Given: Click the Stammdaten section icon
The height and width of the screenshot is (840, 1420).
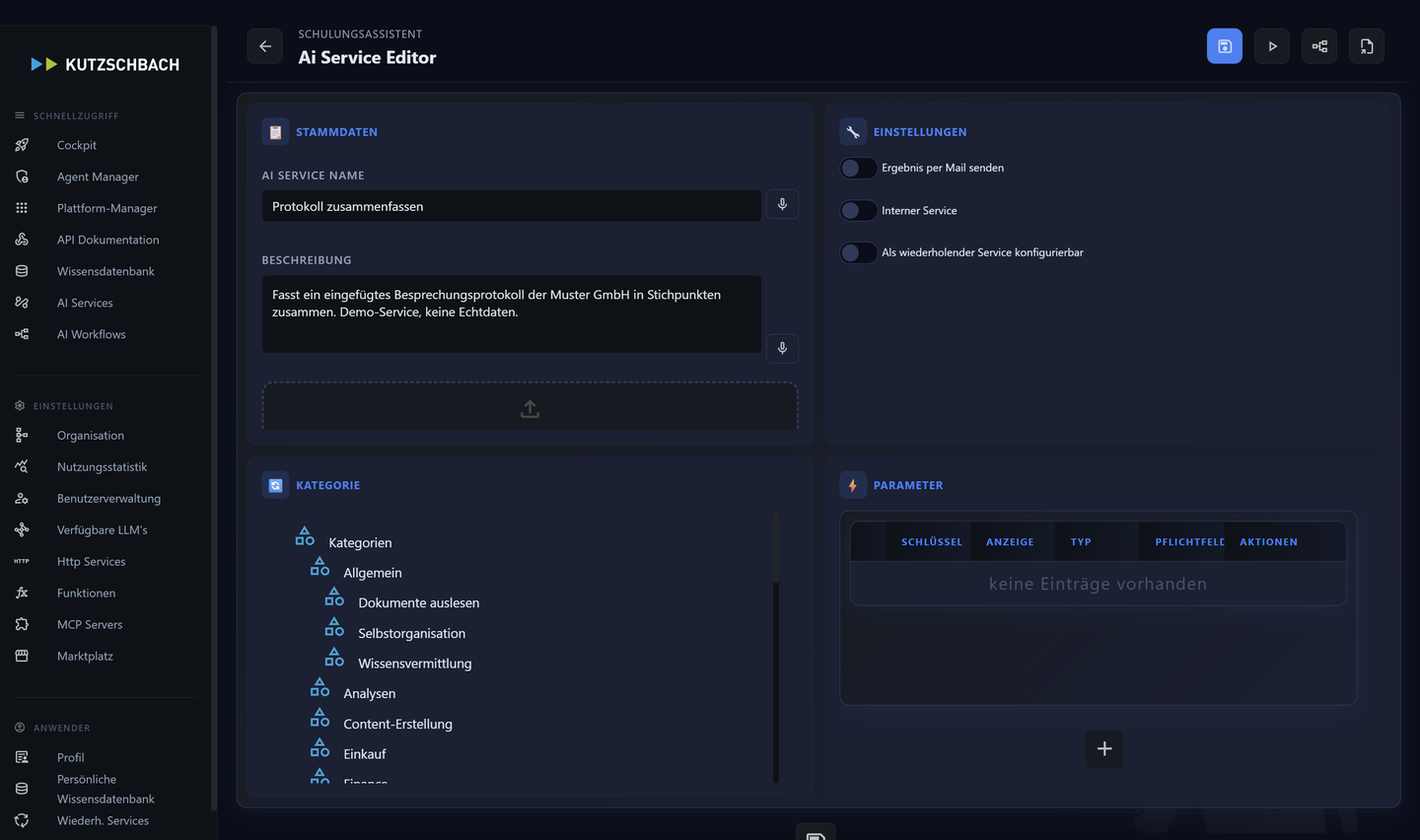Looking at the screenshot, I should 275,131.
